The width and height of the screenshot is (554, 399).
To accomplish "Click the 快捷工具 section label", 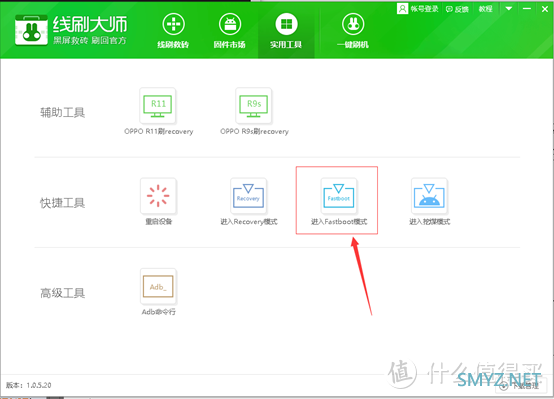I will 63,203.
